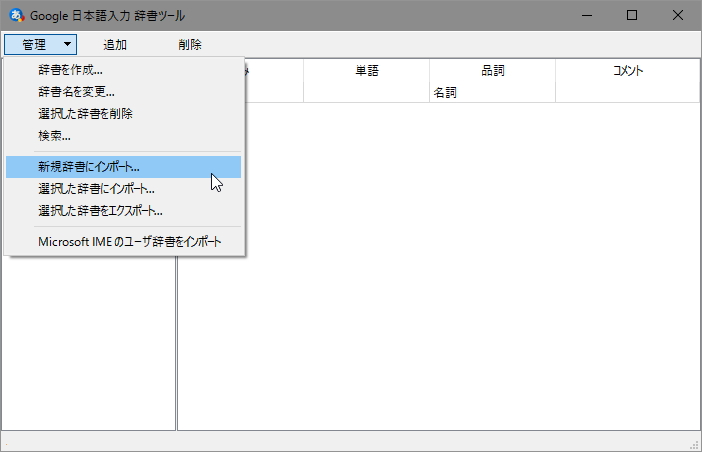Click the 追加 toolbar button

[x=115, y=44]
